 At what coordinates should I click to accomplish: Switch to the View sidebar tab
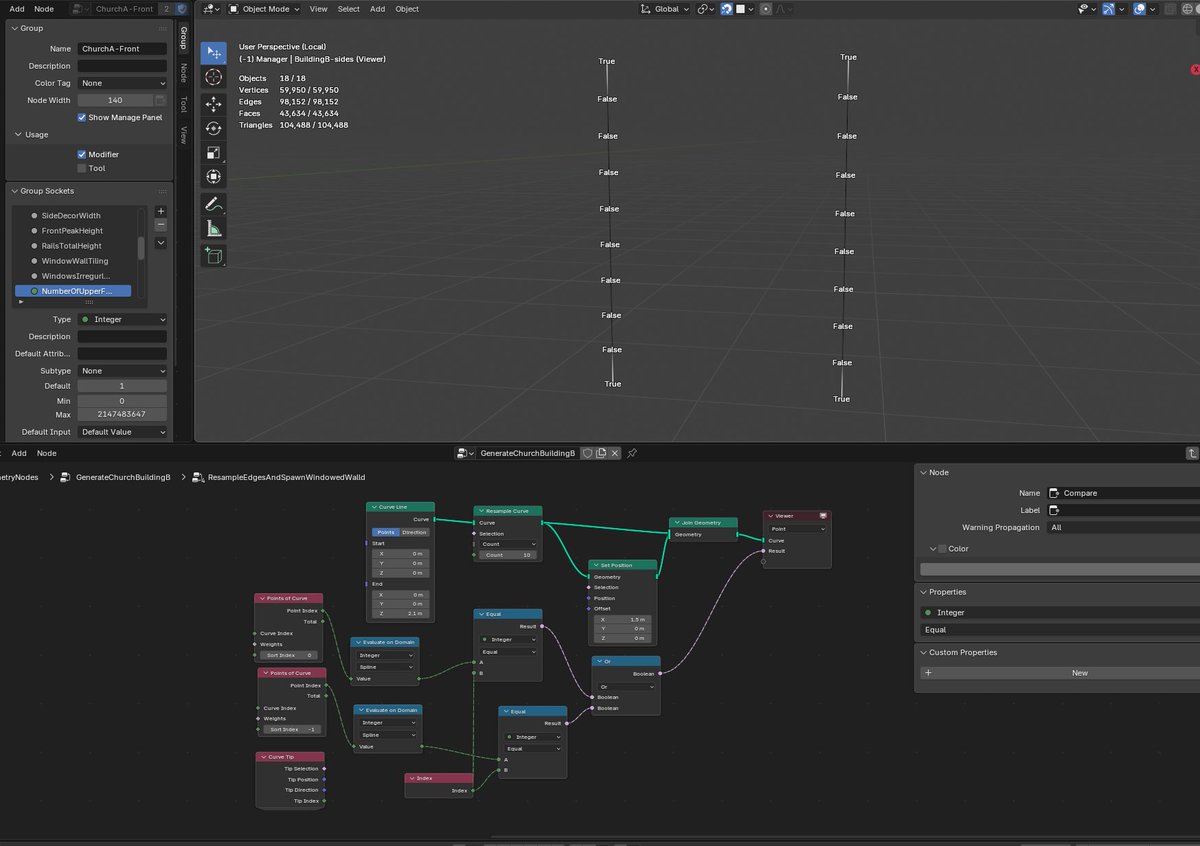coord(183,134)
